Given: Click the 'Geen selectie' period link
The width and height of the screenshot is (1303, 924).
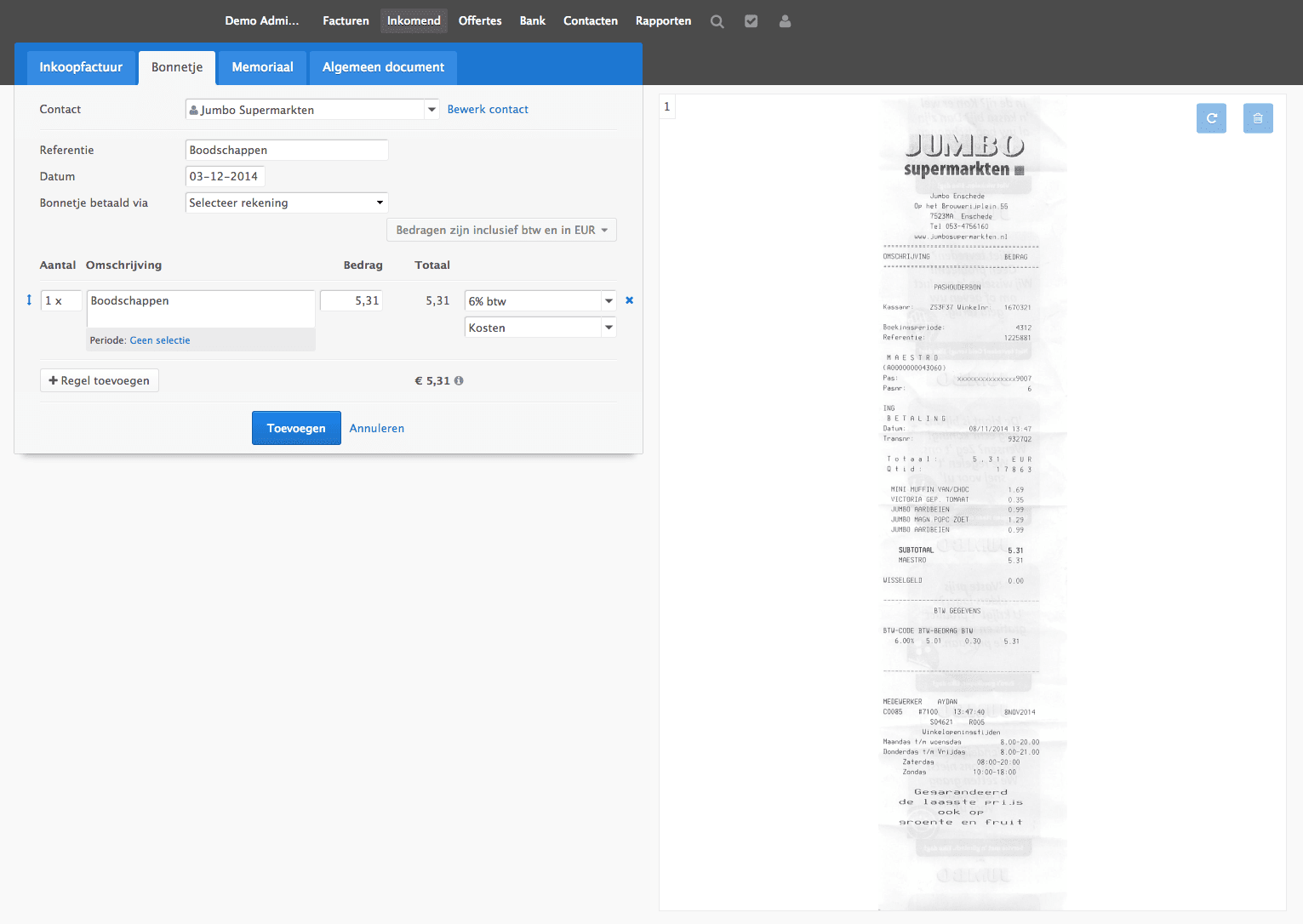Looking at the screenshot, I should point(160,340).
